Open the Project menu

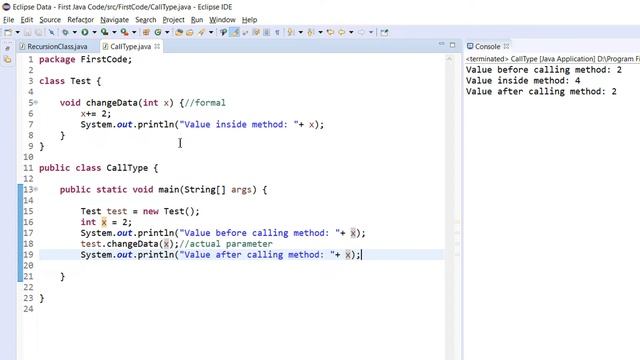[x=173, y=20]
